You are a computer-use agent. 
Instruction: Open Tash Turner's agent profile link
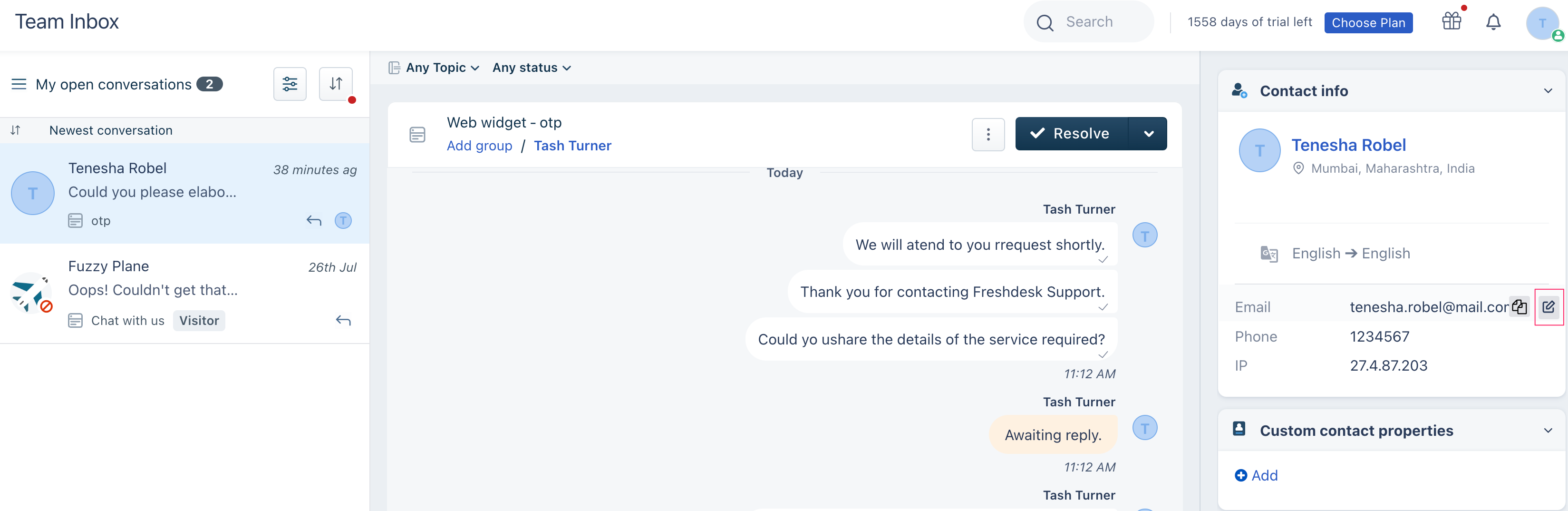[x=572, y=146]
